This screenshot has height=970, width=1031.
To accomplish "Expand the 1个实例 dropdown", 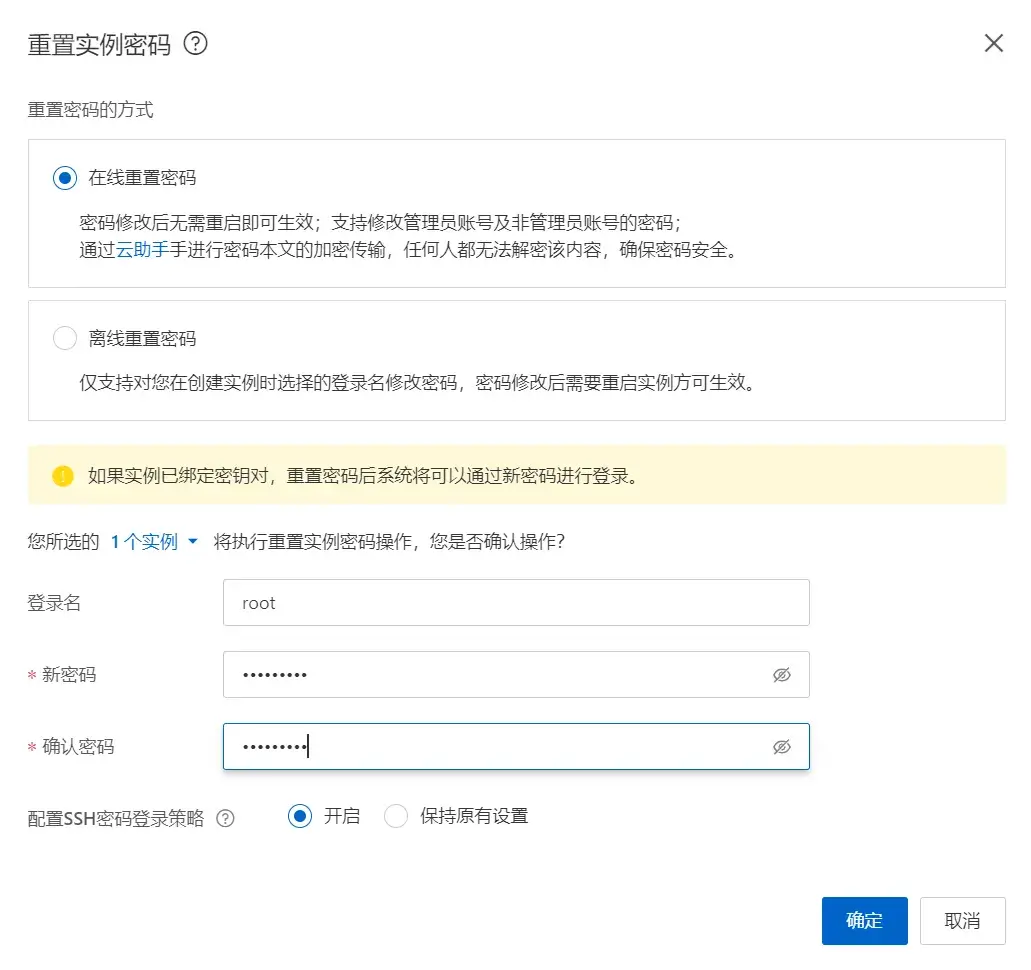I will click(x=154, y=541).
